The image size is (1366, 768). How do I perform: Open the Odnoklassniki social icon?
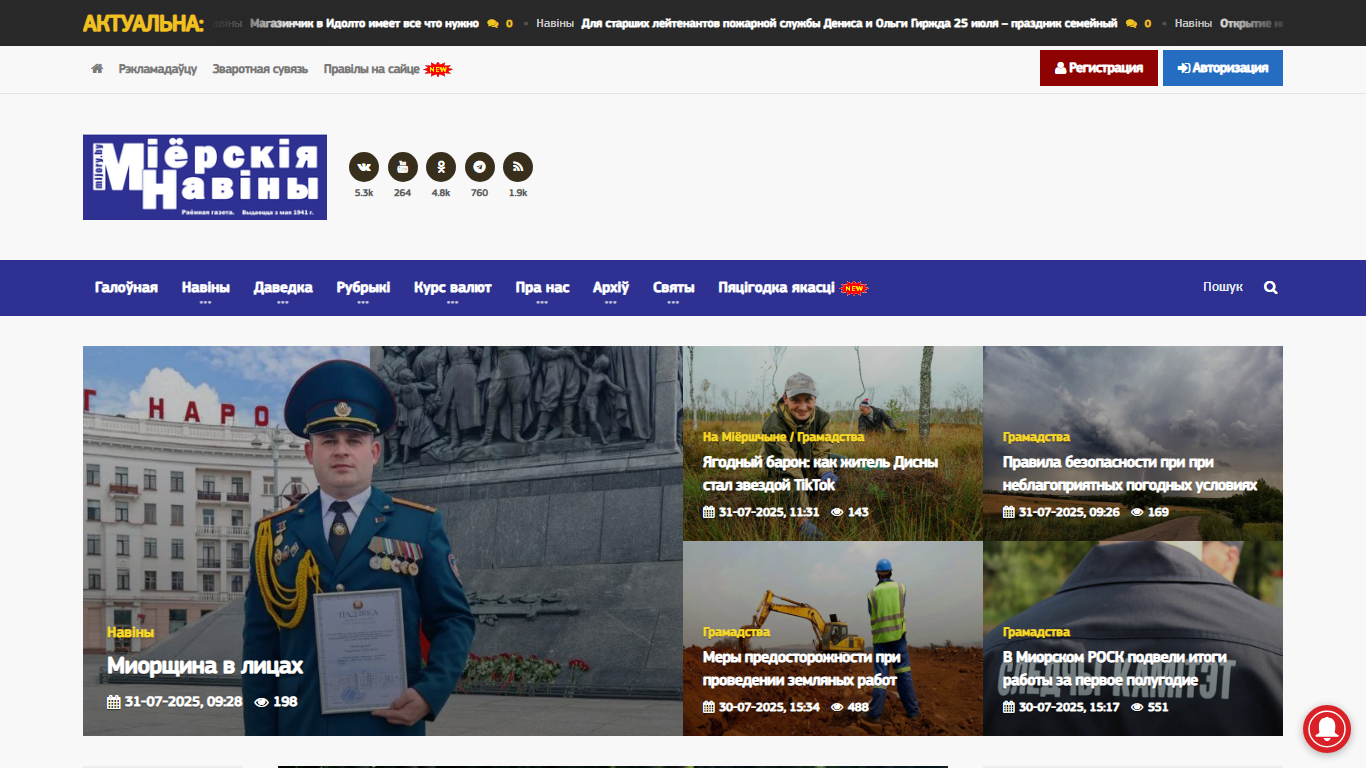441,167
